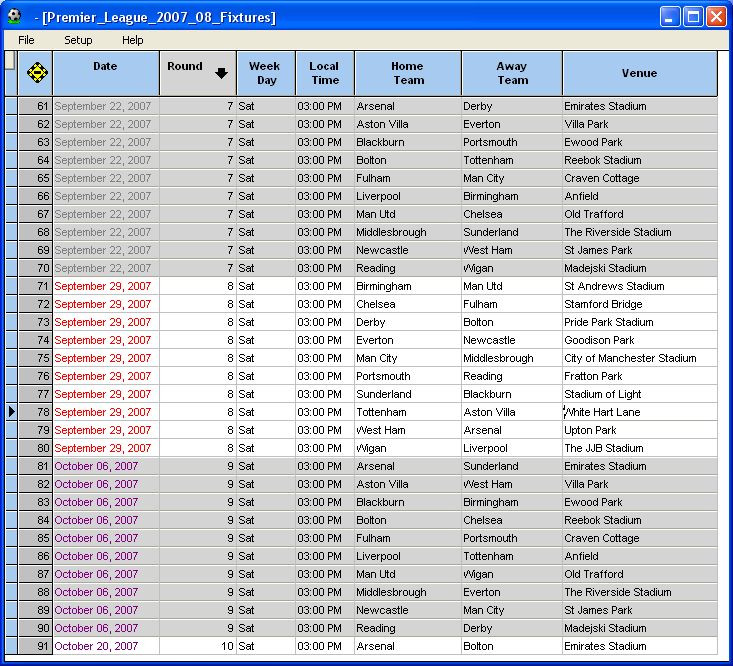733x666 pixels.
Task: Select row number 61
Action: tap(36, 106)
